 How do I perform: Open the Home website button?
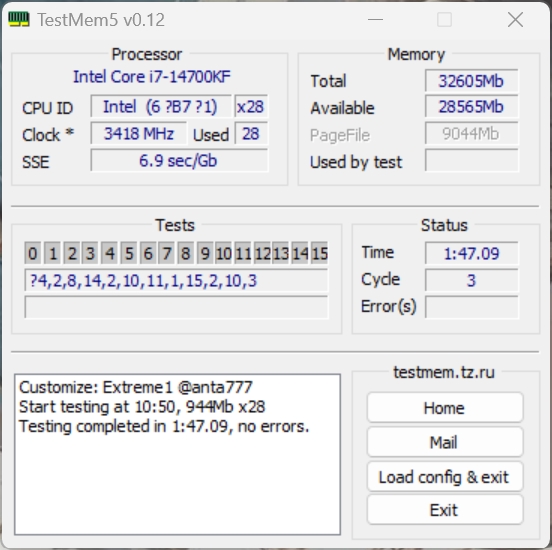coord(445,407)
